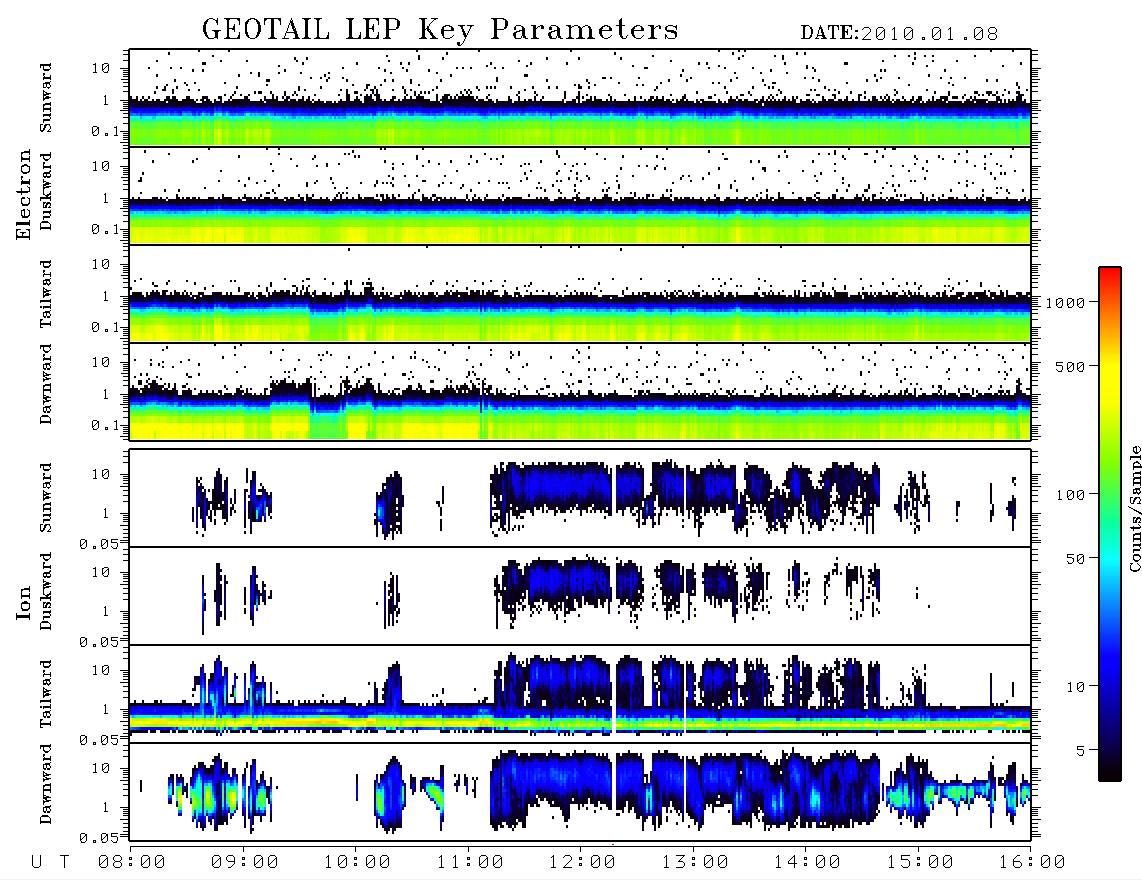Click the 10:00 time tick label
Viewport: 1142px width, 880px height.
pyautogui.click(x=357, y=863)
